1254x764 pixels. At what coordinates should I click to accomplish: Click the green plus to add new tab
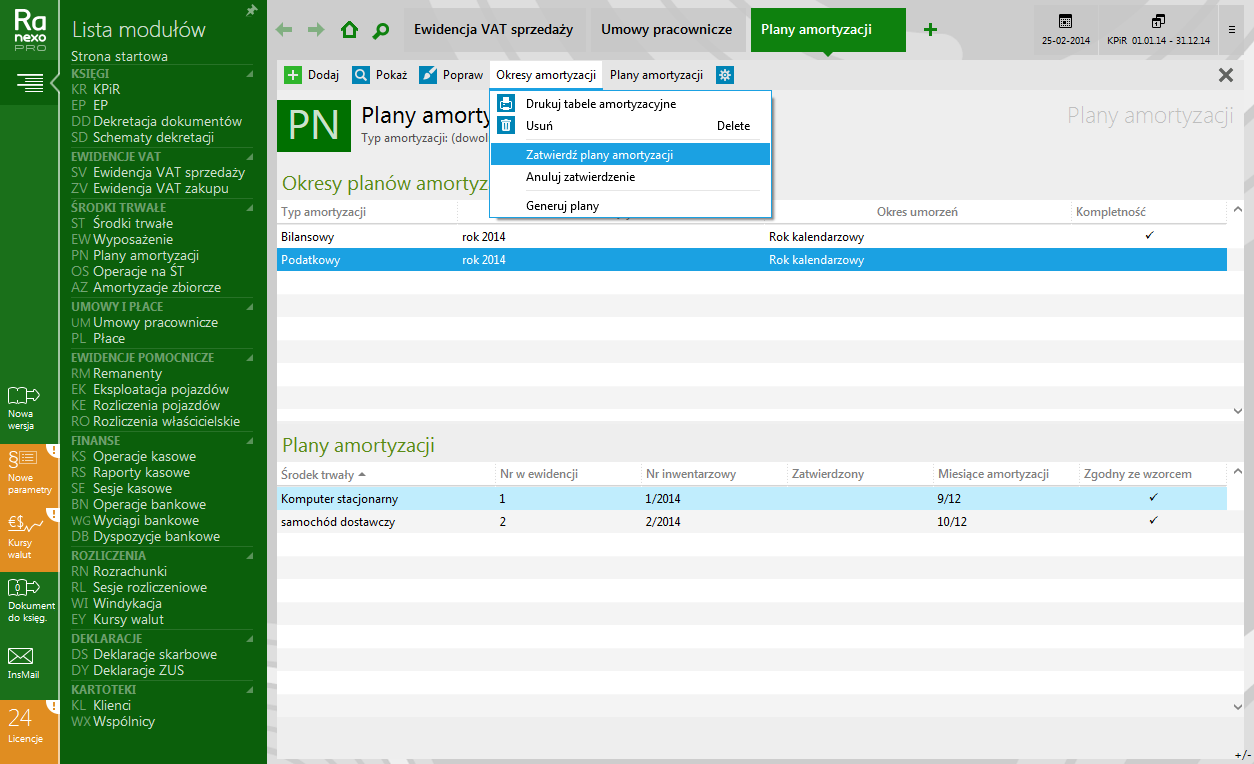930,30
